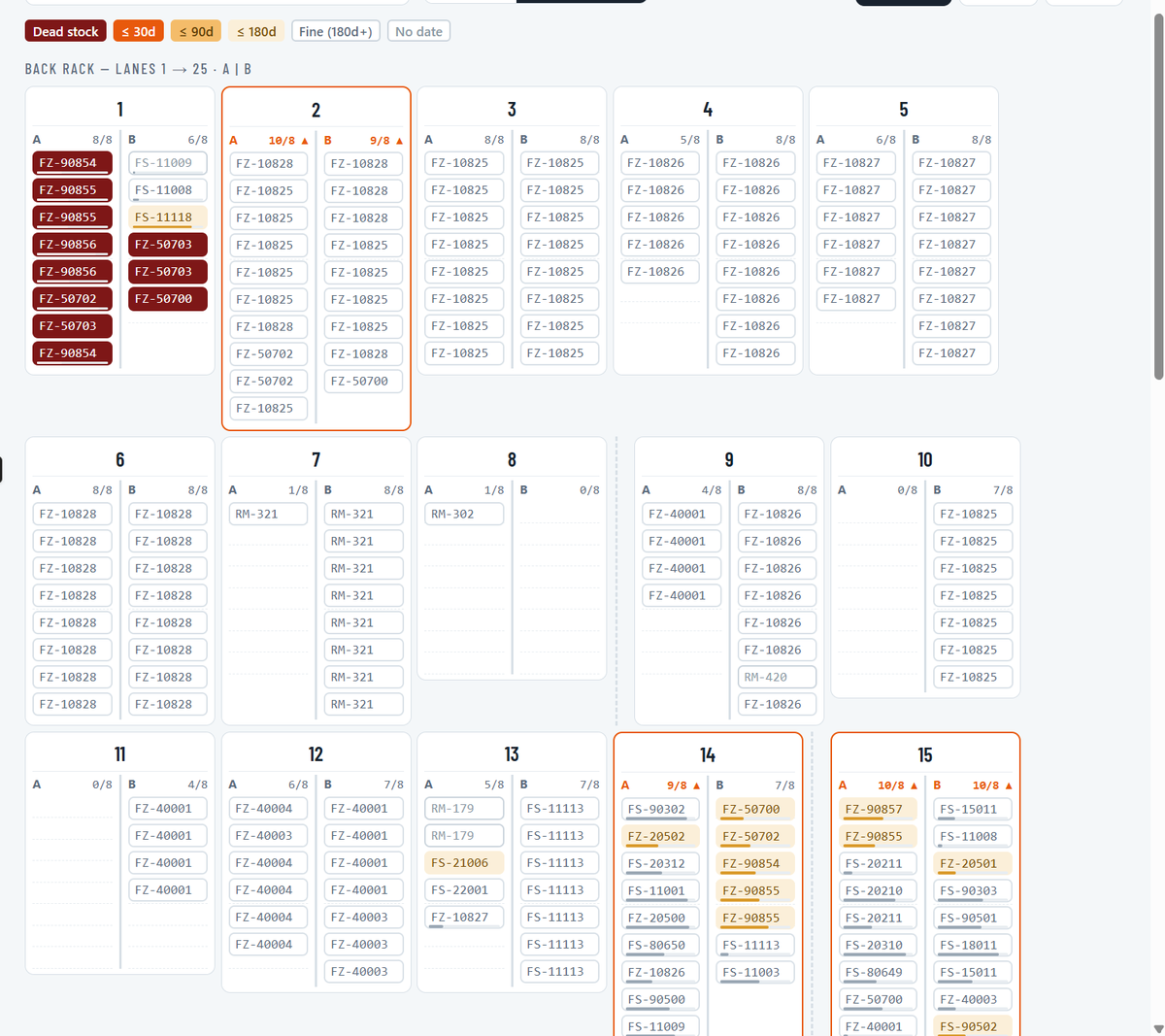1165x1036 pixels.
Task: Select pallet FZ-50702 in lane 14 side B
Action: (x=756, y=836)
